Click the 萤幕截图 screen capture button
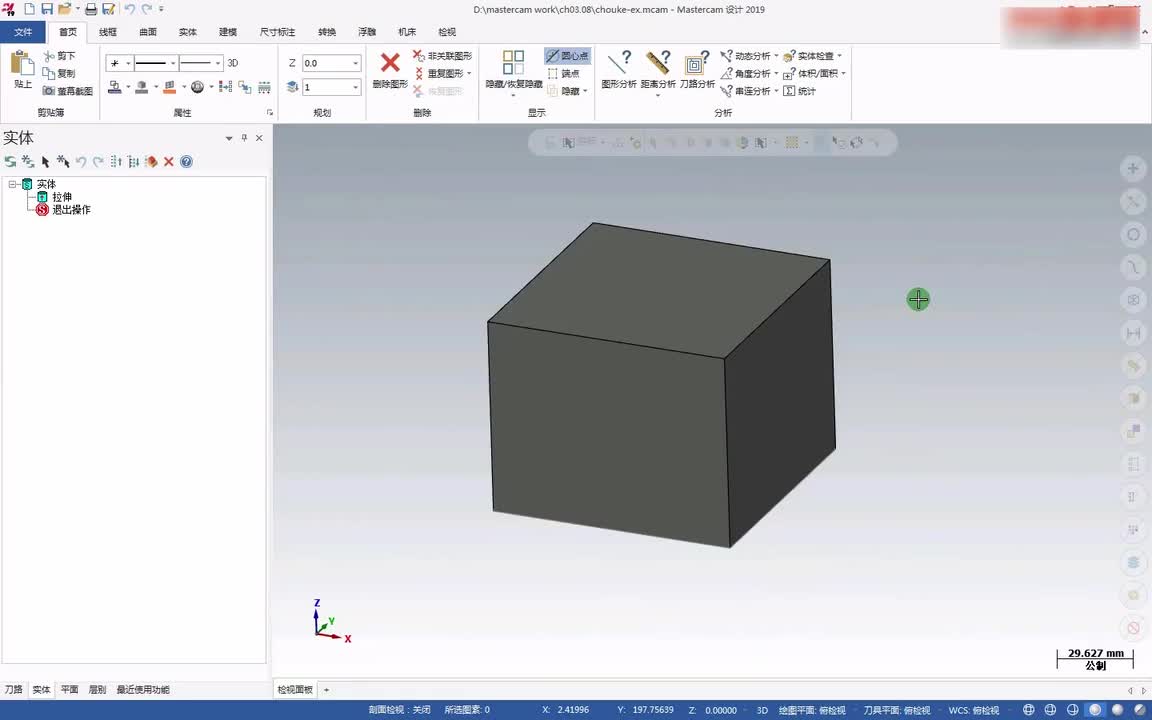The height and width of the screenshot is (720, 1152). 68,91
